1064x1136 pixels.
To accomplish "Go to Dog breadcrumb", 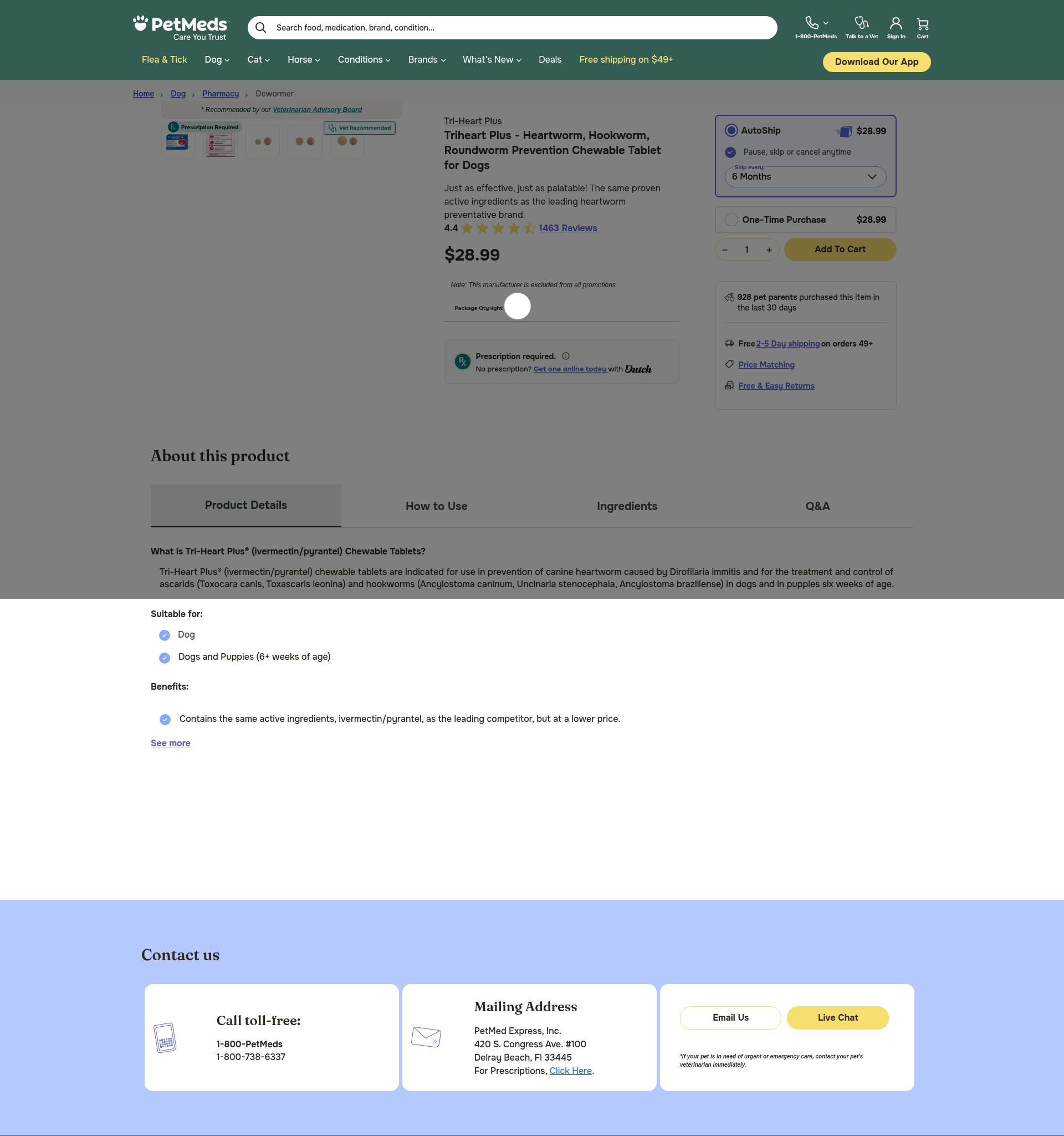I will [x=178, y=94].
